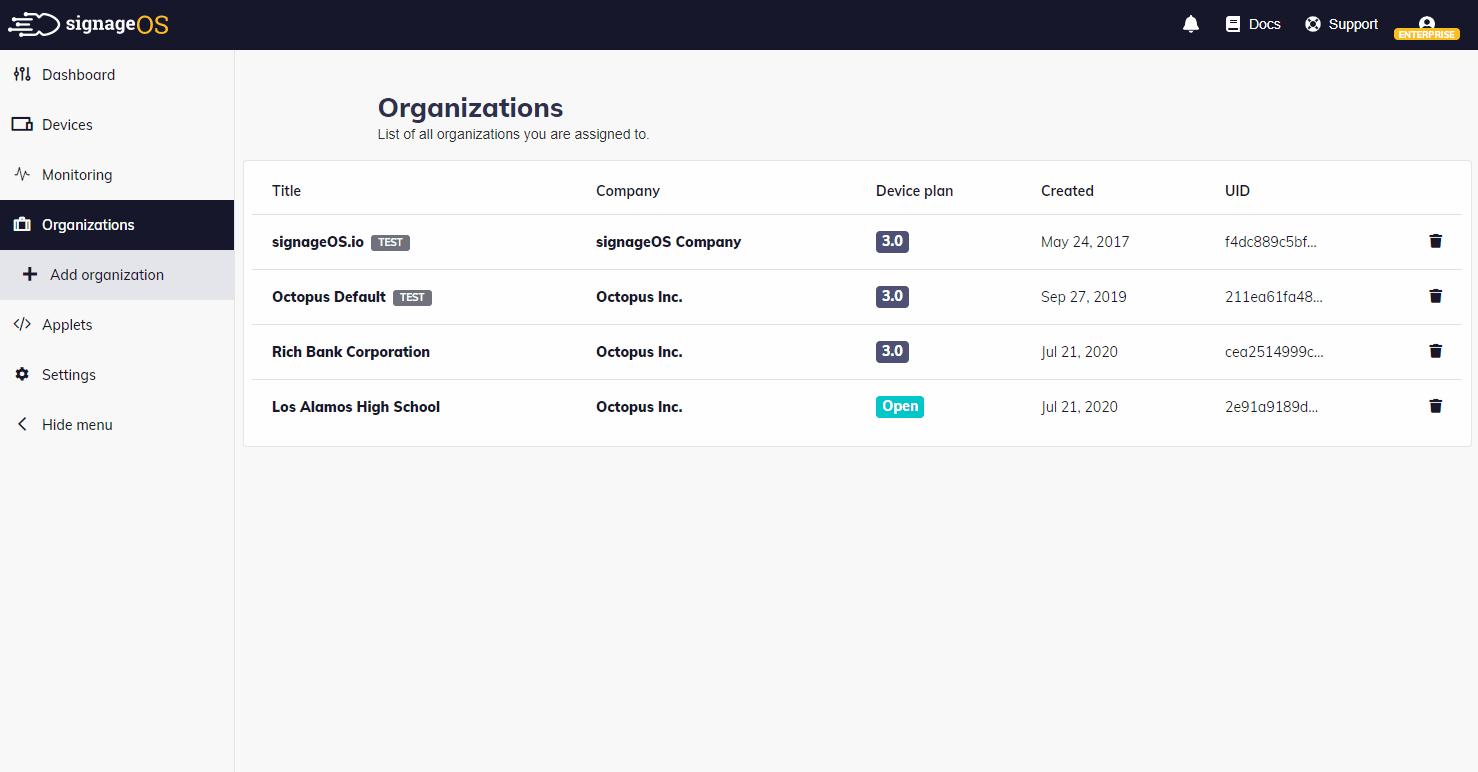This screenshot has height=772, width=1478.
Task: Click the Open device plan badge
Action: 899,406
